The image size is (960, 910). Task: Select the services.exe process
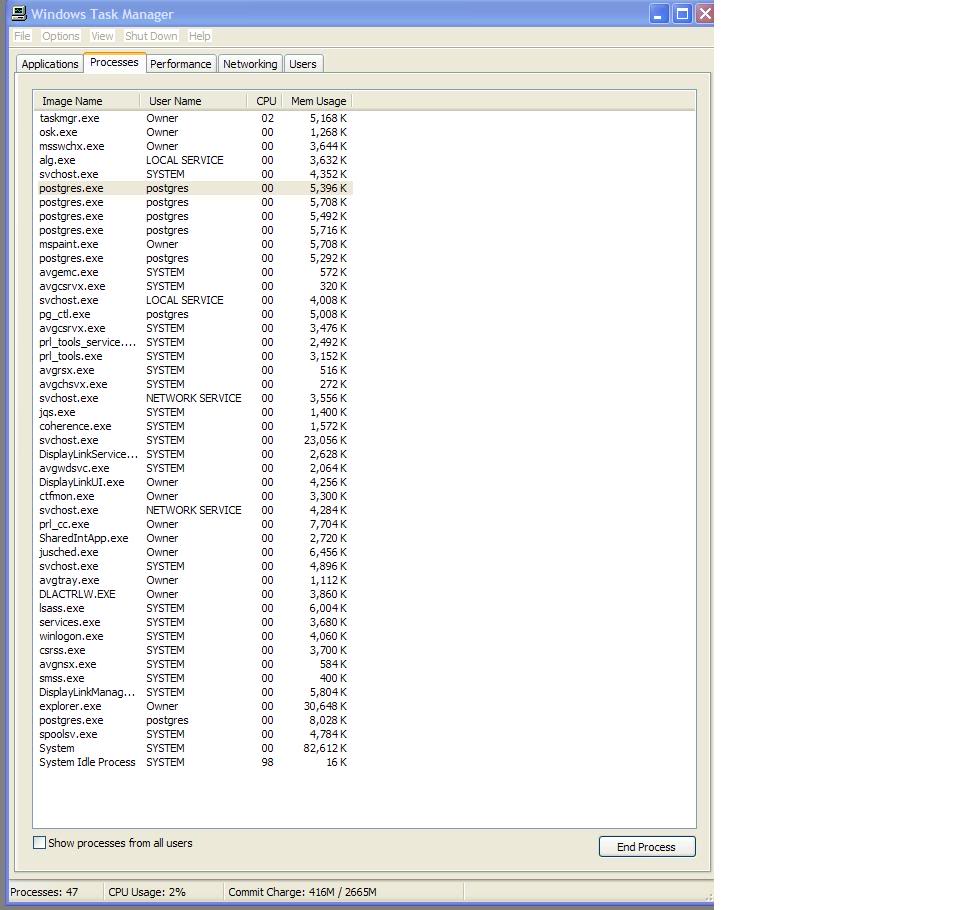pyautogui.click(x=195, y=622)
